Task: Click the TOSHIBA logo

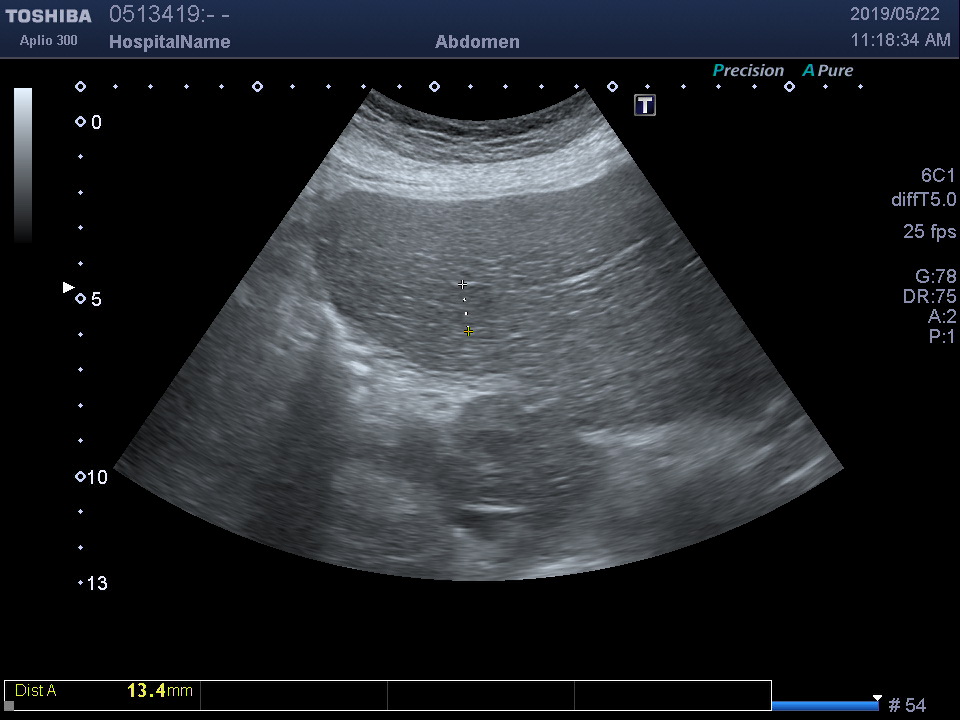Action: click(48, 16)
